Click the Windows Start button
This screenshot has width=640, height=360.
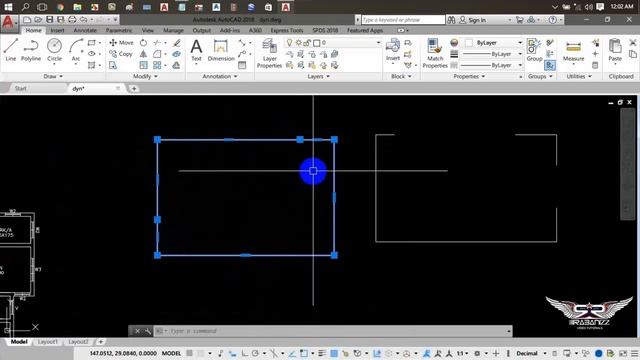(8, 7)
